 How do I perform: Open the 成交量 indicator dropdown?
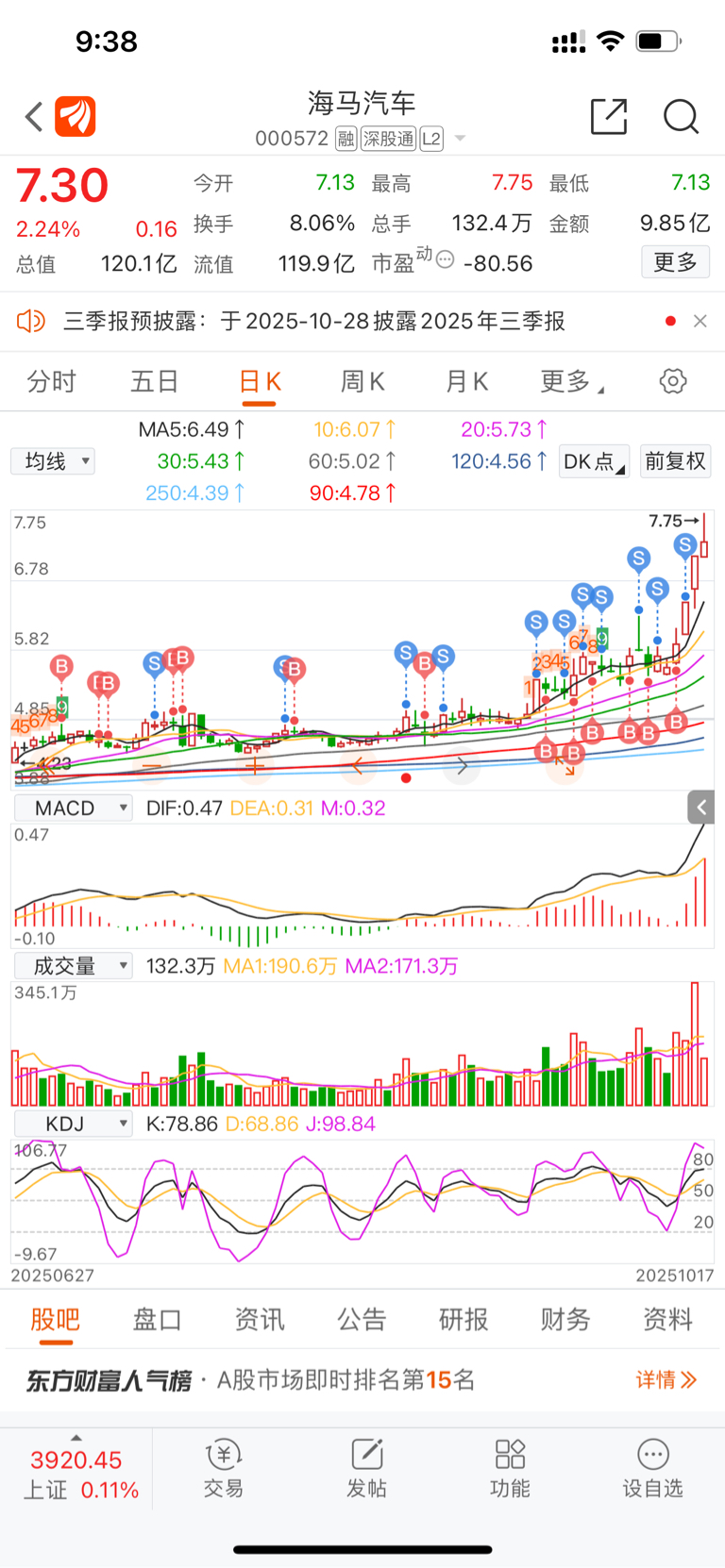coord(73,966)
